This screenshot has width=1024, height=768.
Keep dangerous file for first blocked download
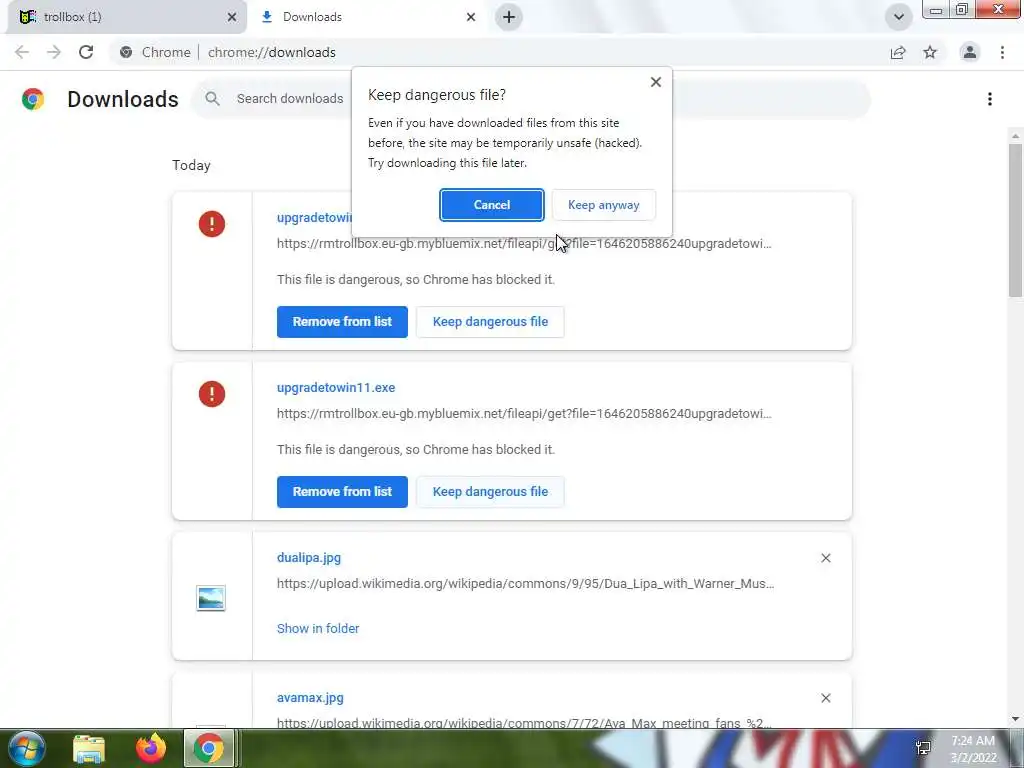tap(490, 322)
